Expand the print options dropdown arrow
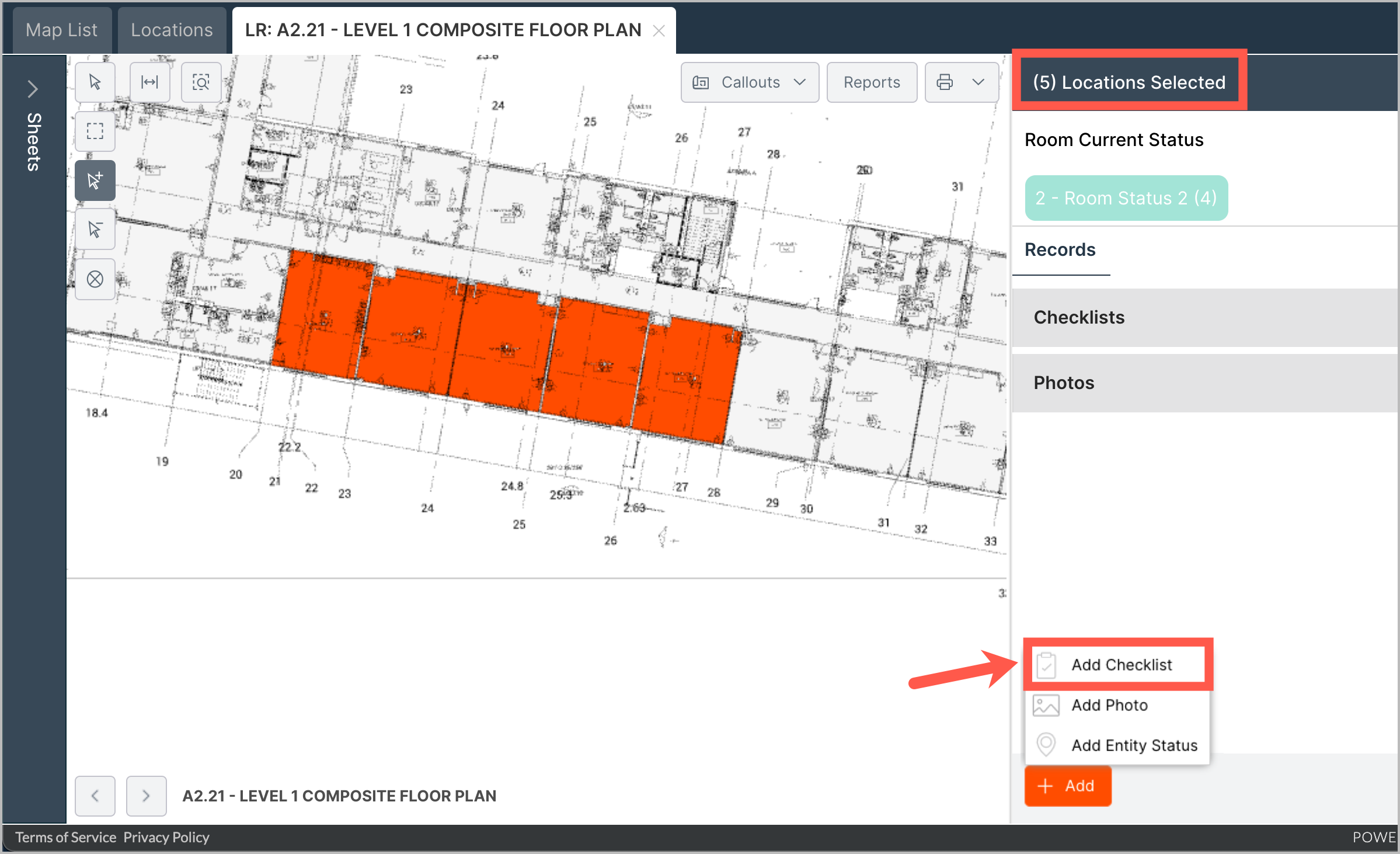 pos(978,82)
